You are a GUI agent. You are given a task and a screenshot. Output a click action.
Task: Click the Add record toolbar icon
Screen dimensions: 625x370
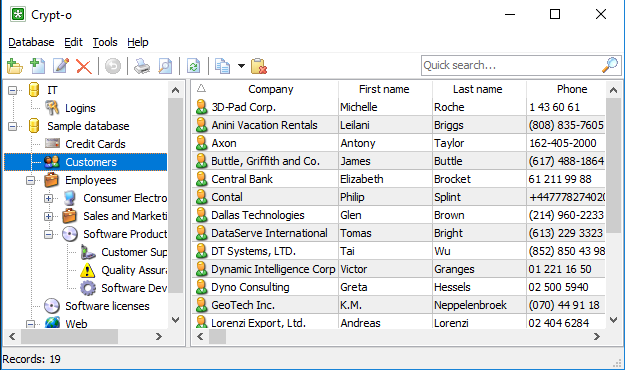[37, 66]
